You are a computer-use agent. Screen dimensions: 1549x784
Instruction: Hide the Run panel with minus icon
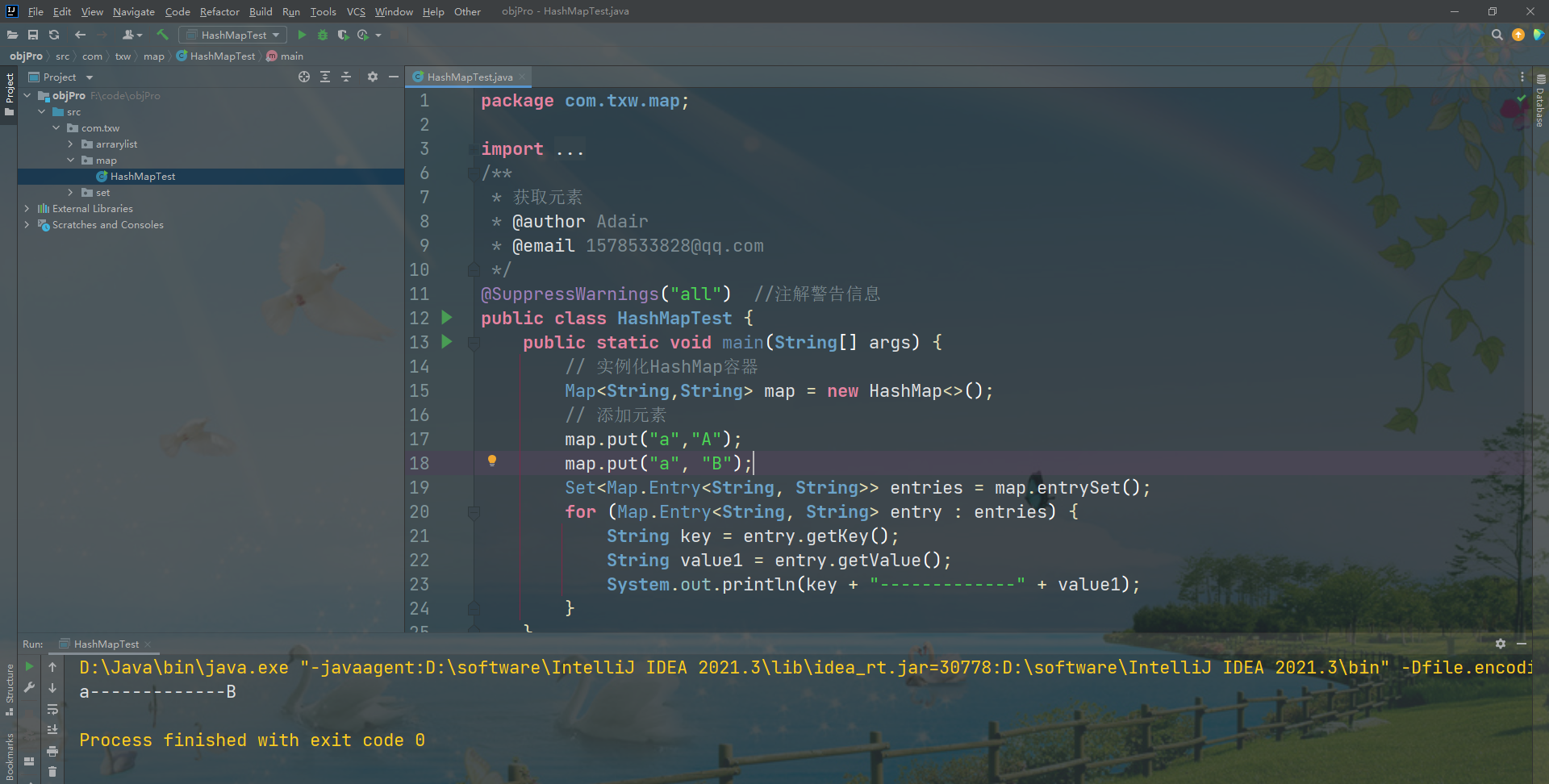(1522, 644)
